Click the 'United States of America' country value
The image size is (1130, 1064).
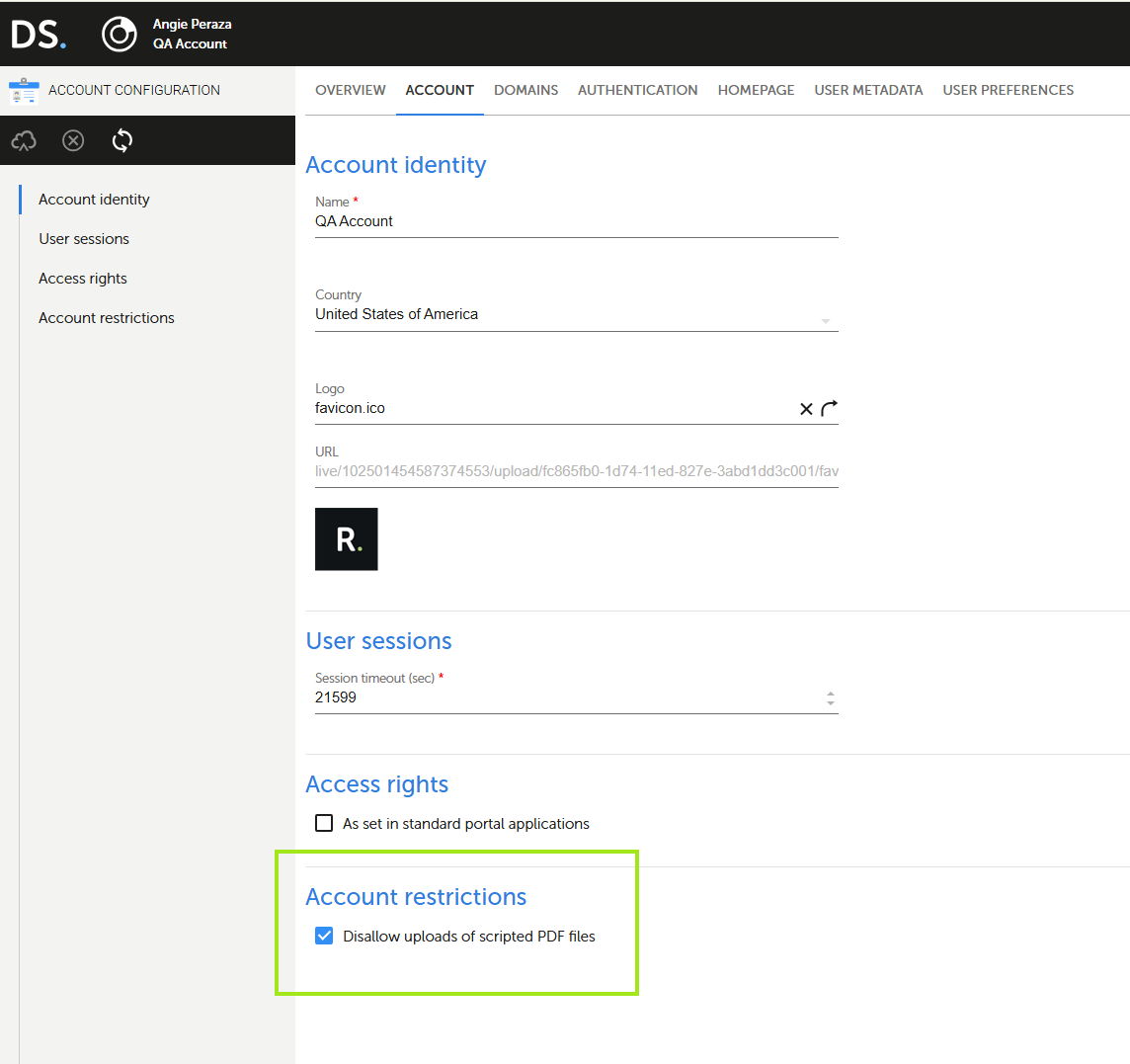tap(396, 314)
